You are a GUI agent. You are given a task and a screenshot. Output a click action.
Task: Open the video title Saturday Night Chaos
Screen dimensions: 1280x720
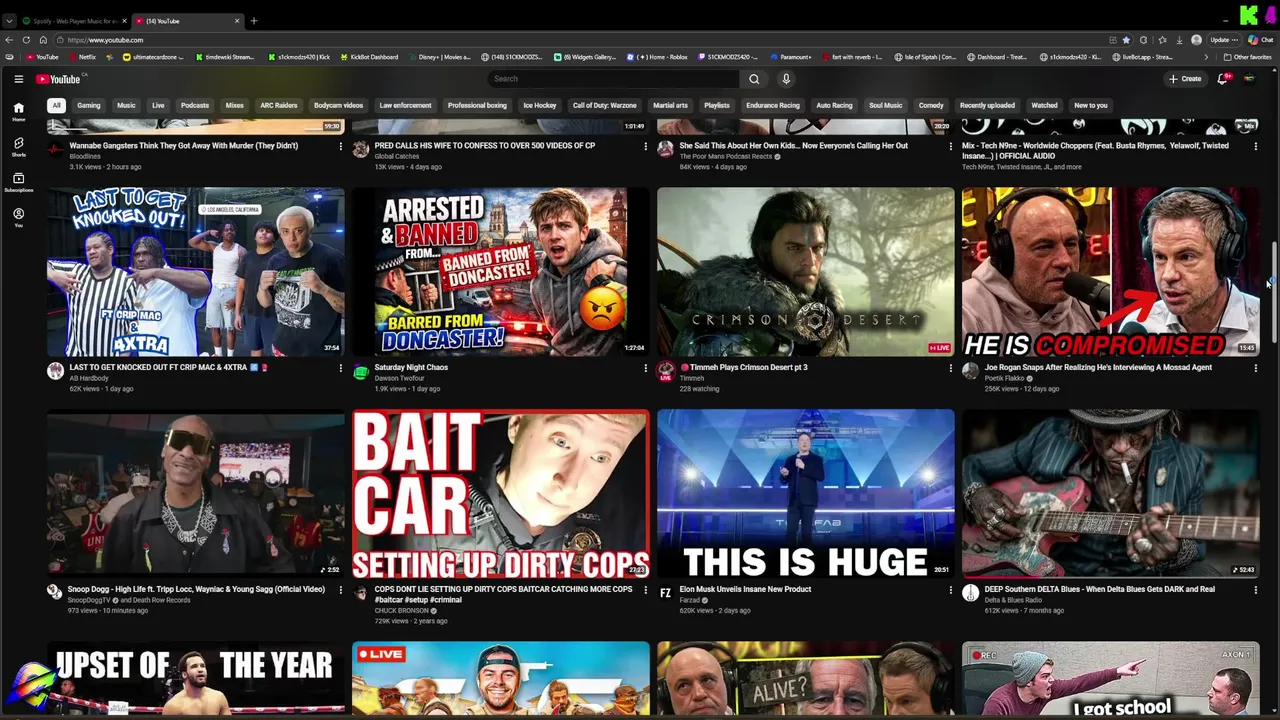click(x=411, y=368)
